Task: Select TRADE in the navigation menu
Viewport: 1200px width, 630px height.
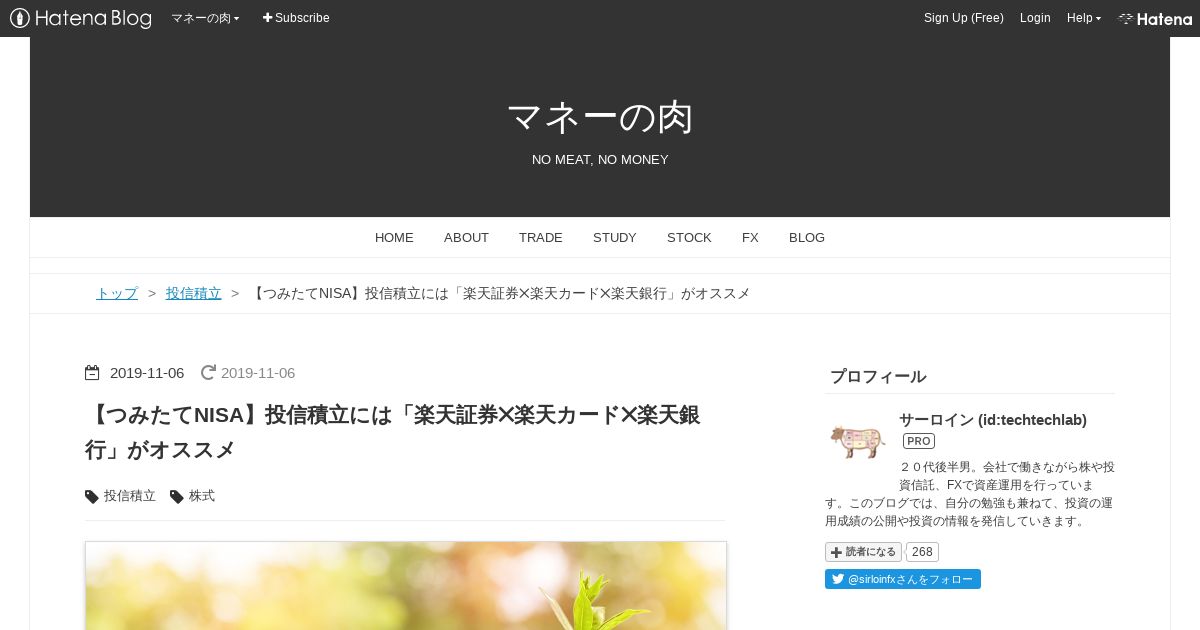Action: tap(541, 238)
